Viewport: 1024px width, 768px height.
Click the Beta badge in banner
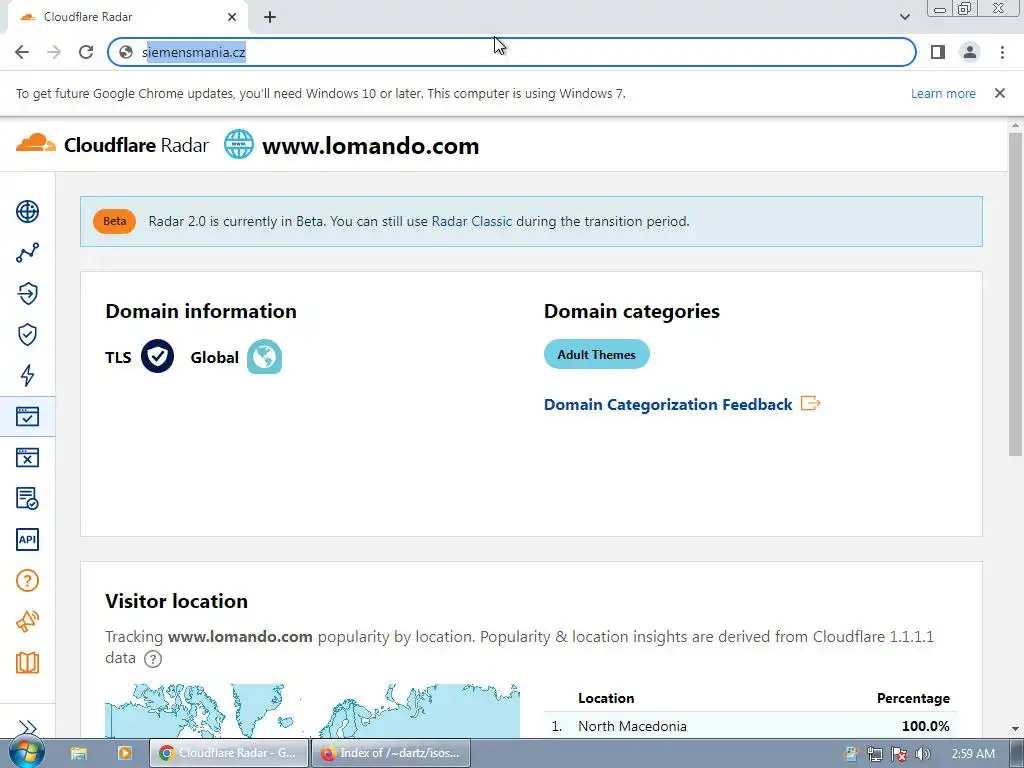pyautogui.click(x=114, y=221)
